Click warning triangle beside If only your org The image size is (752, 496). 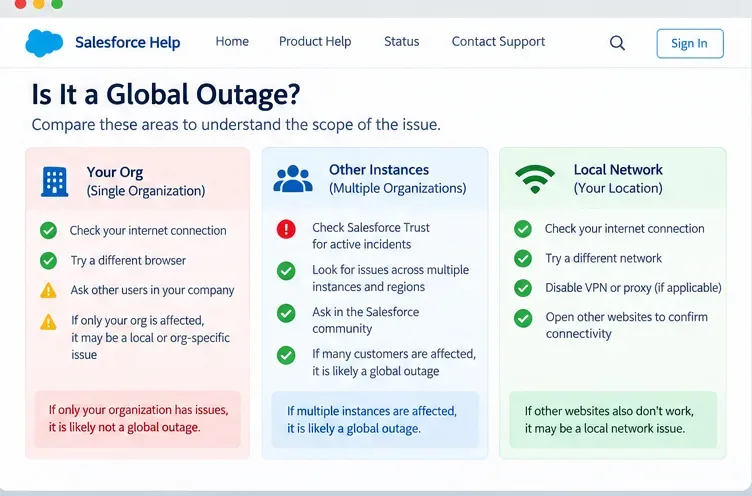coord(48,322)
